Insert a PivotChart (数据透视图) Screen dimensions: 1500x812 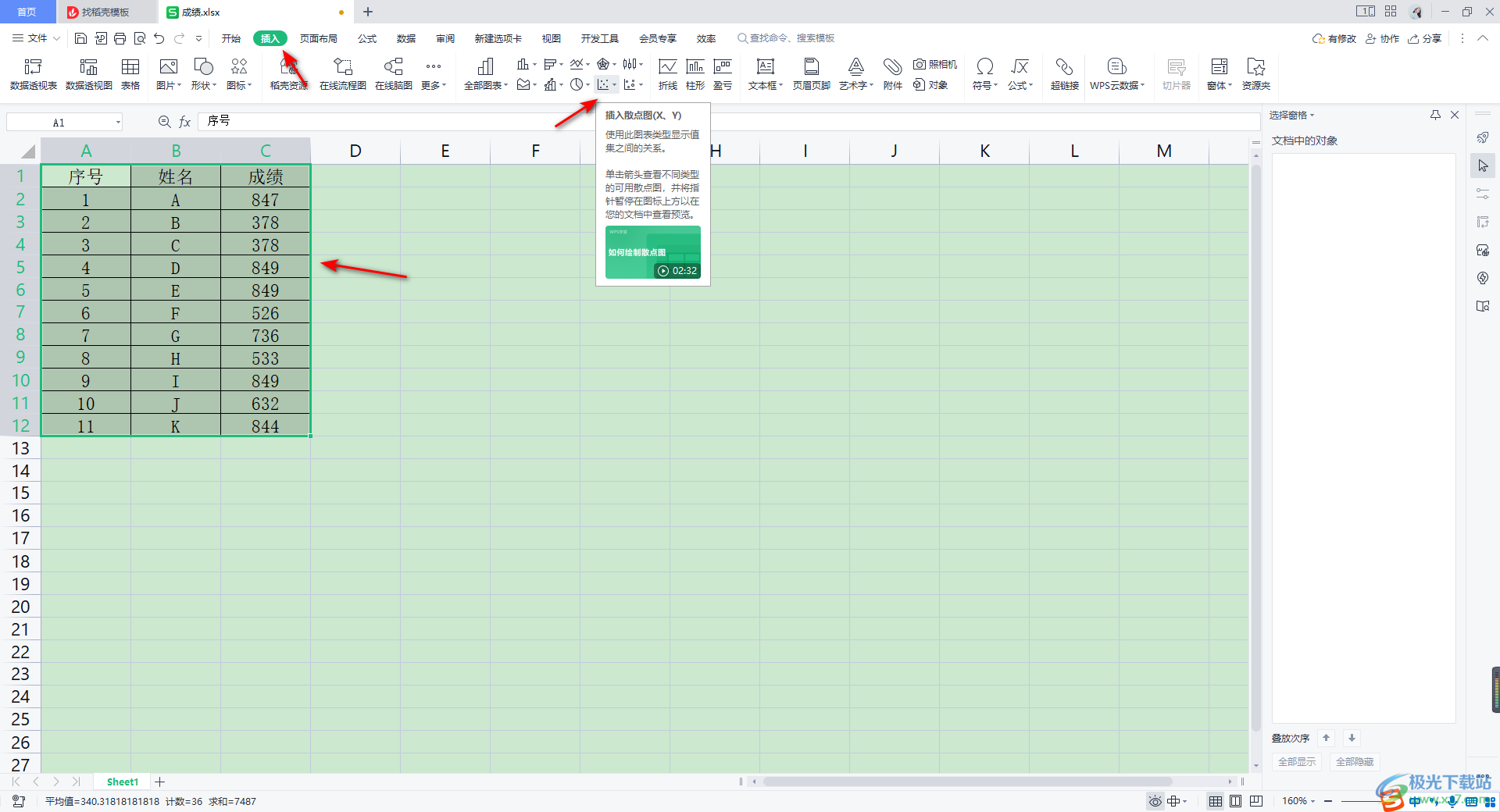[x=88, y=74]
